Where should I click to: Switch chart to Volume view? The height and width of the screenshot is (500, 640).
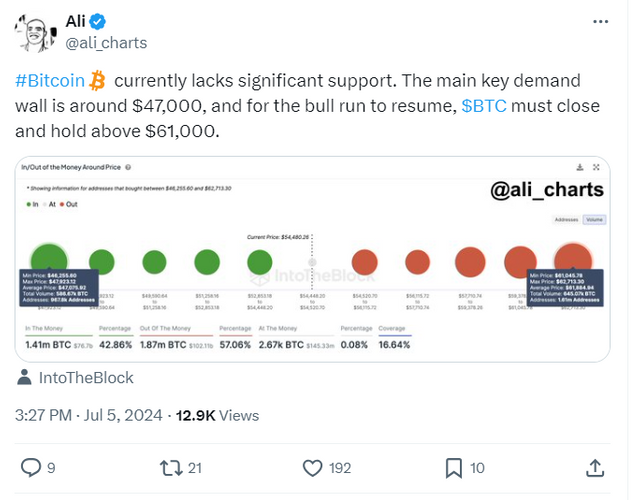coord(593,217)
